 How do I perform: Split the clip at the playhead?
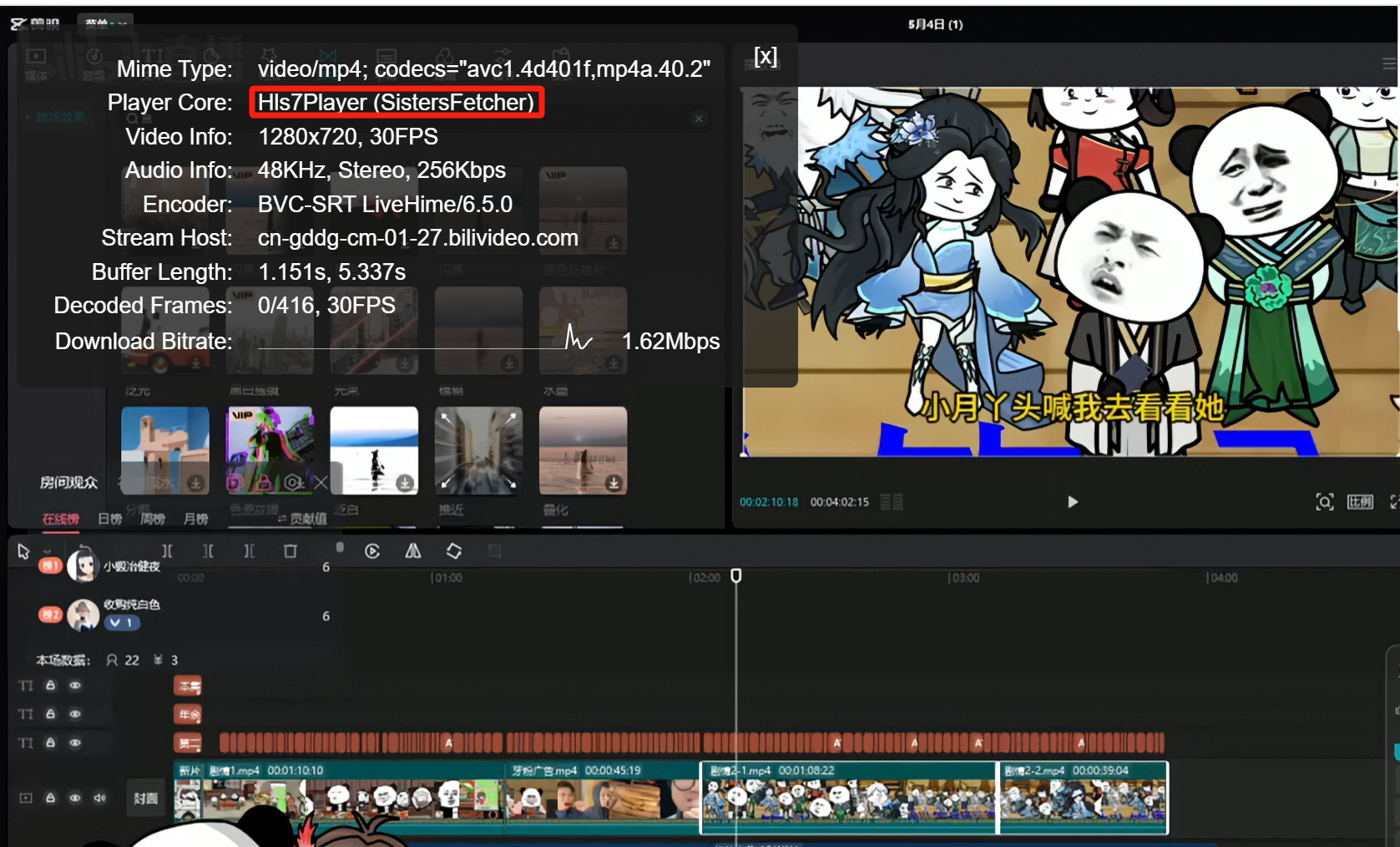pyautogui.click(x=168, y=551)
